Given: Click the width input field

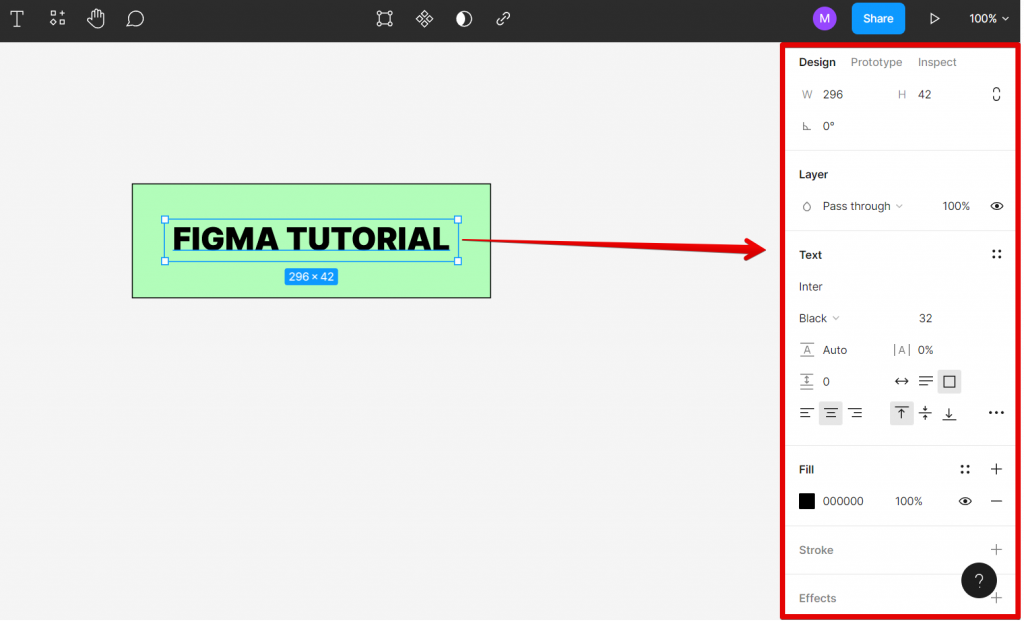Looking at the screenshot, I should (x=835, y=93).
